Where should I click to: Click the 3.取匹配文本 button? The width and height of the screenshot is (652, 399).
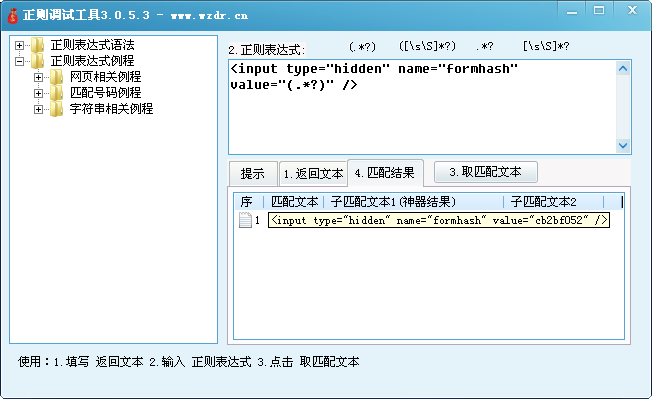pyautogui.click(x=486, y=172)
